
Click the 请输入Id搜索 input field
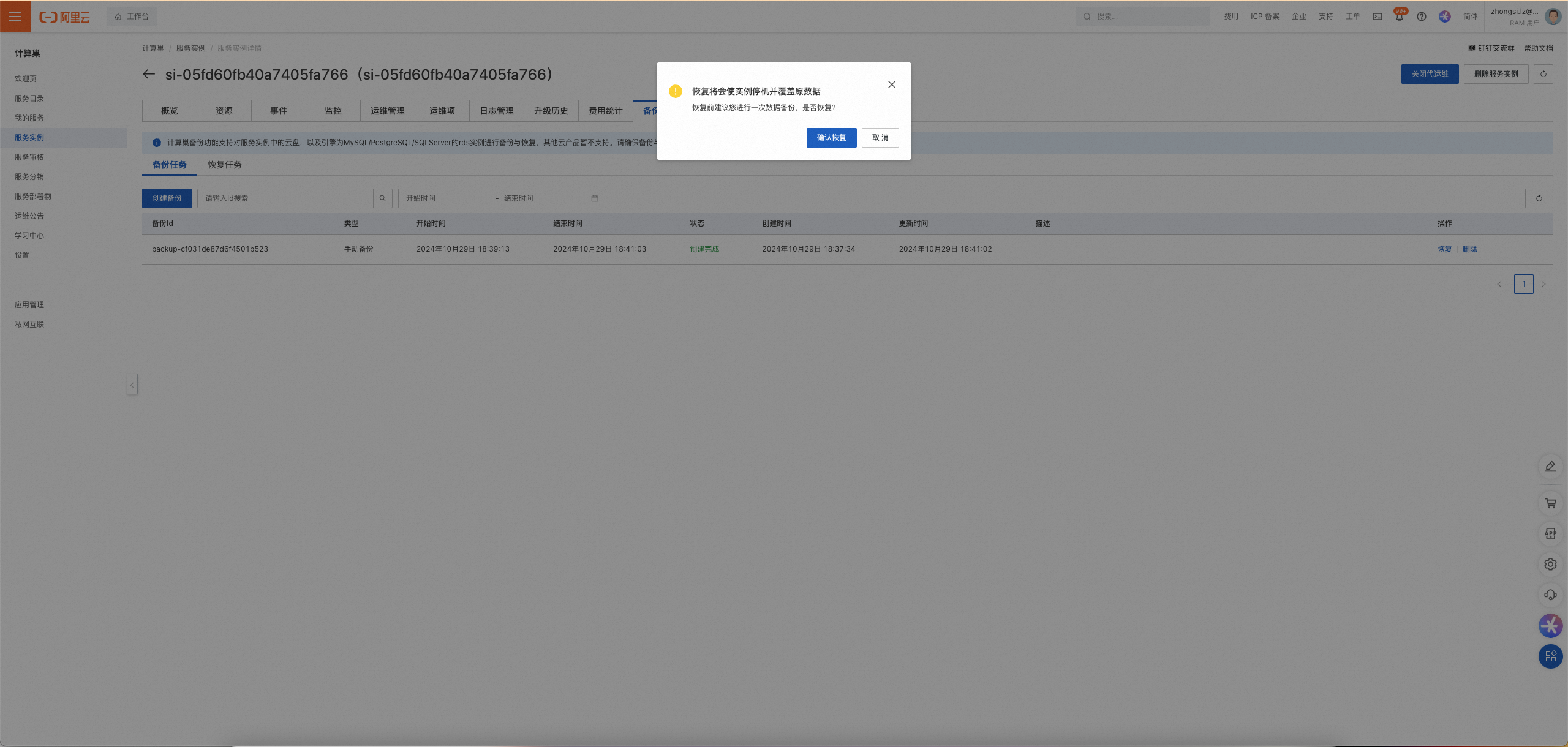[x=285, y=198]
